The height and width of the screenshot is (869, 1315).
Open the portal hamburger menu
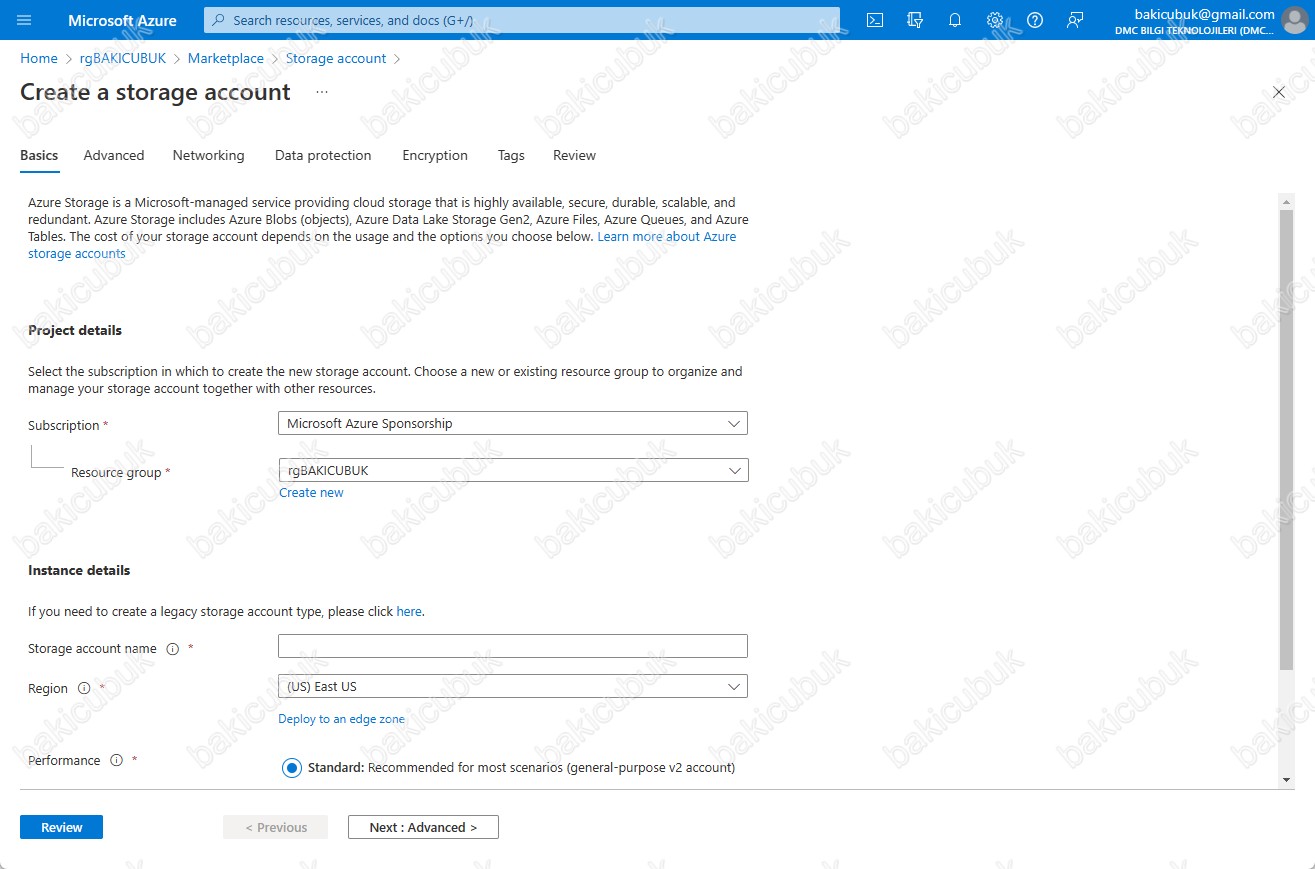[25, 20]
